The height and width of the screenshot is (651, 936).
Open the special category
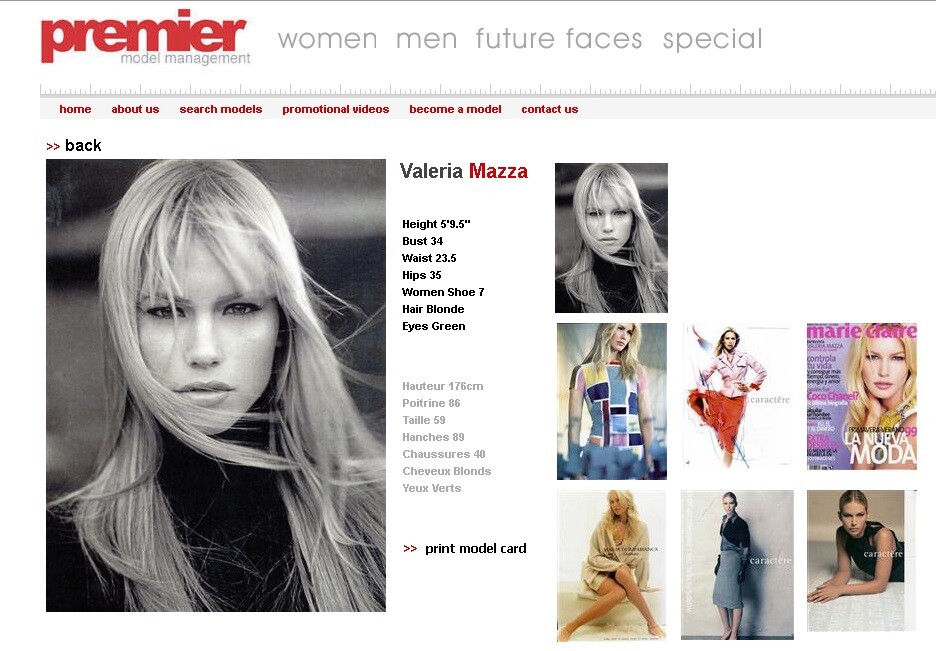713,40
